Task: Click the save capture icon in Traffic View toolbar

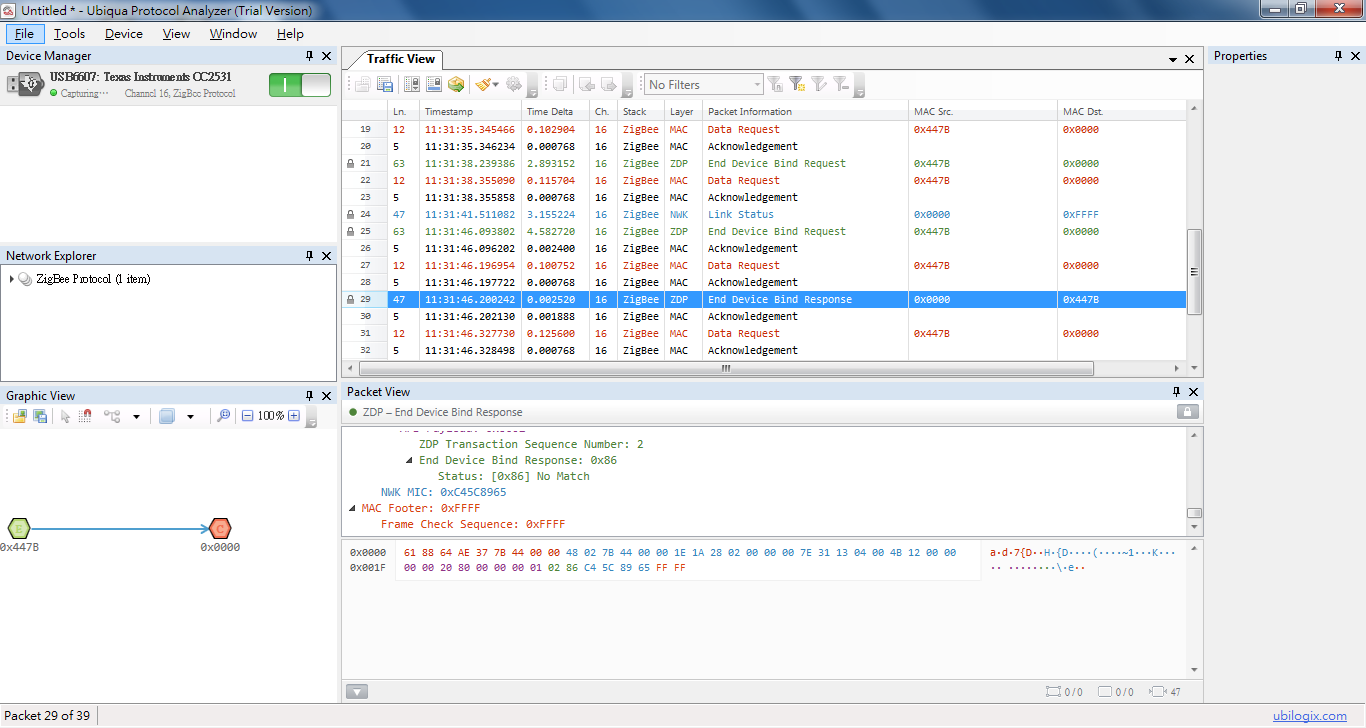Action: coord(384,85)
